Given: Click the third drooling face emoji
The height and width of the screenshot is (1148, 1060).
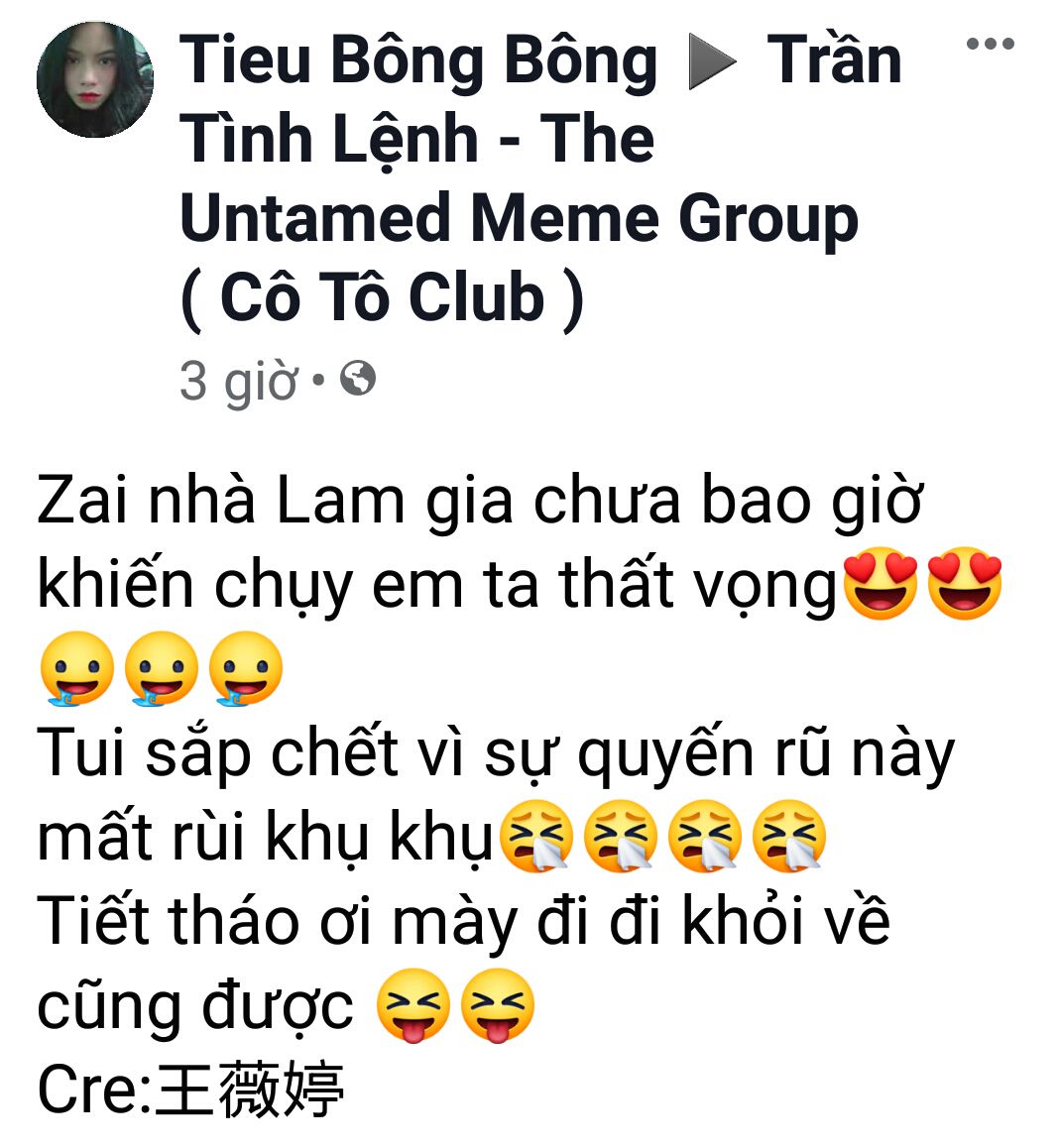Looking at the screenshot, I should pos(245,668).
